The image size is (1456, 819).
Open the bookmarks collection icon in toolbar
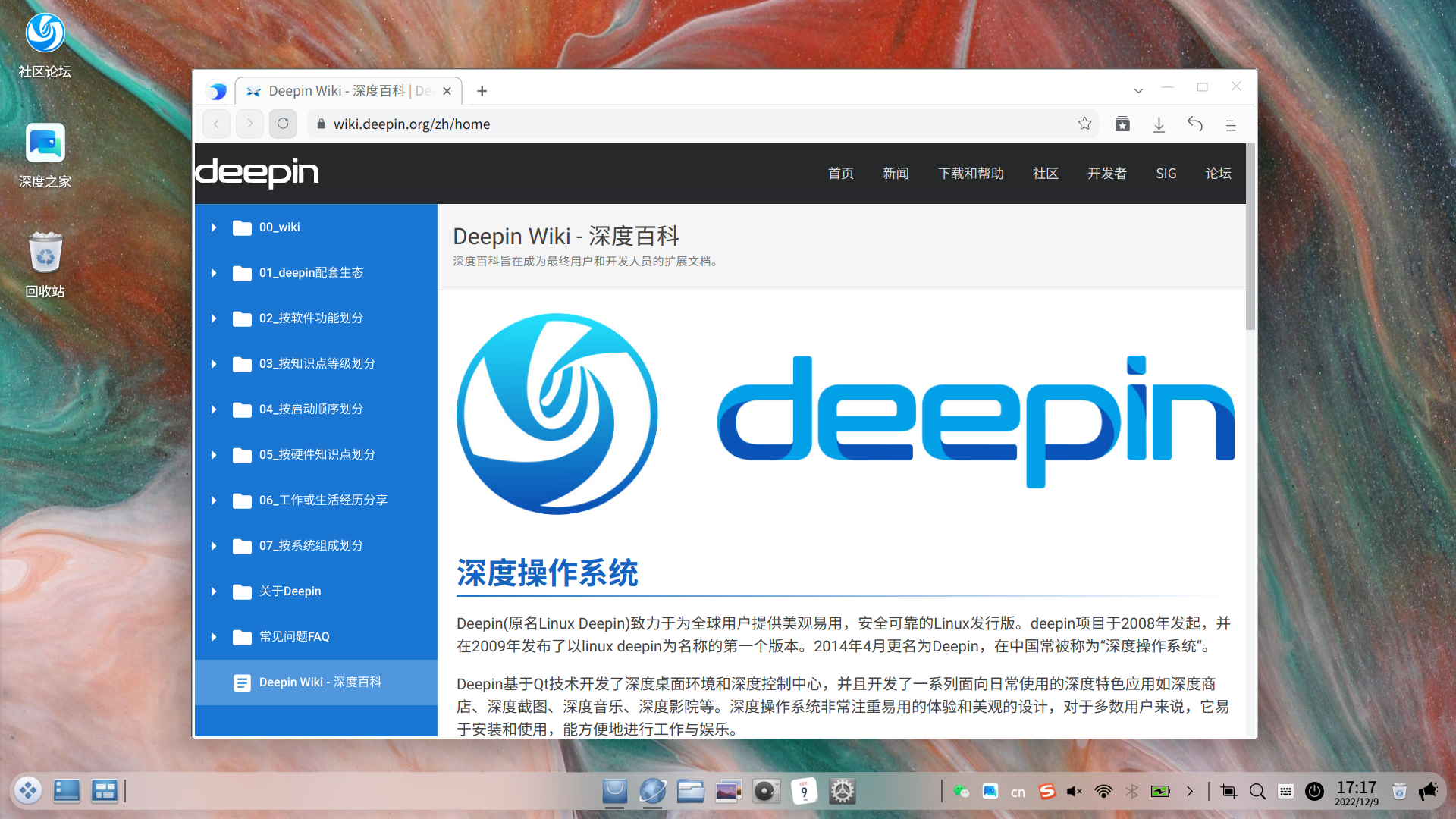click(x=1122, y=124)
